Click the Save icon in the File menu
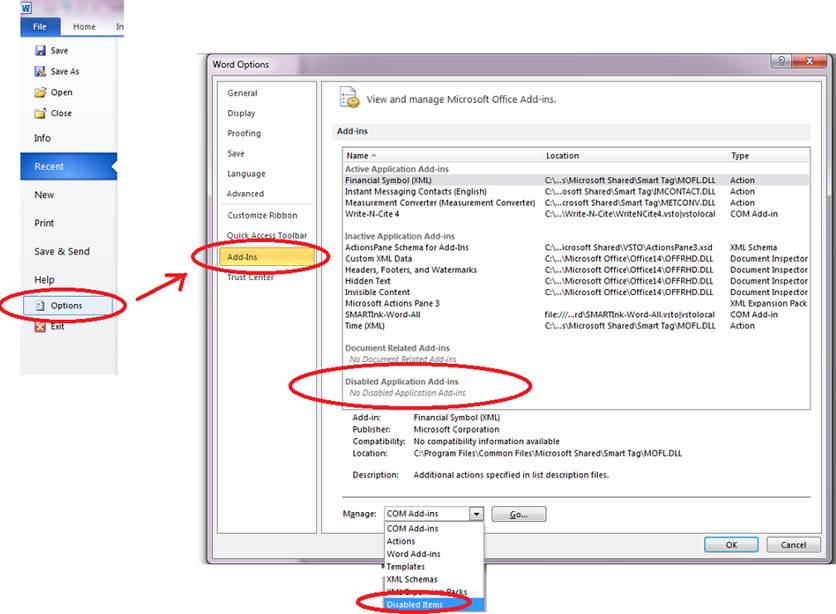The width and height of the screenshot is (836, 614). pyautogui.click(x=40, y=51)
